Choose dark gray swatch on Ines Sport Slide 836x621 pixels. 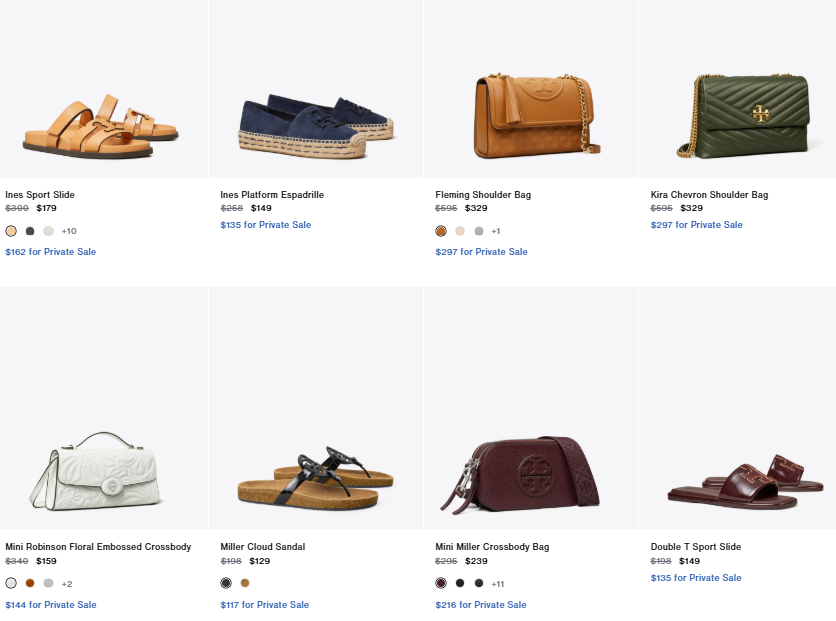[x=30, y=231]
